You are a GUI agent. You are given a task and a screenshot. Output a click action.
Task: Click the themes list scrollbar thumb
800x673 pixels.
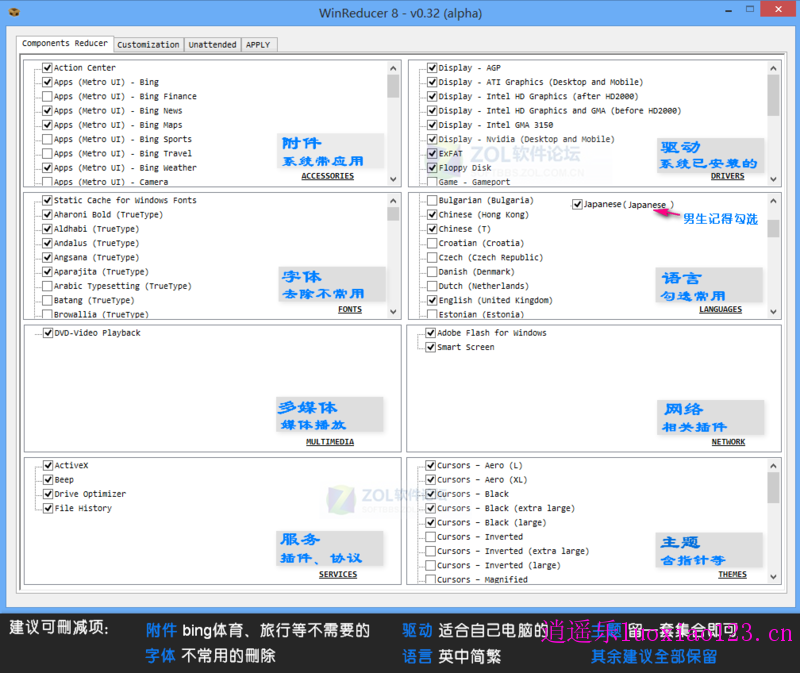tap(773, 488)
